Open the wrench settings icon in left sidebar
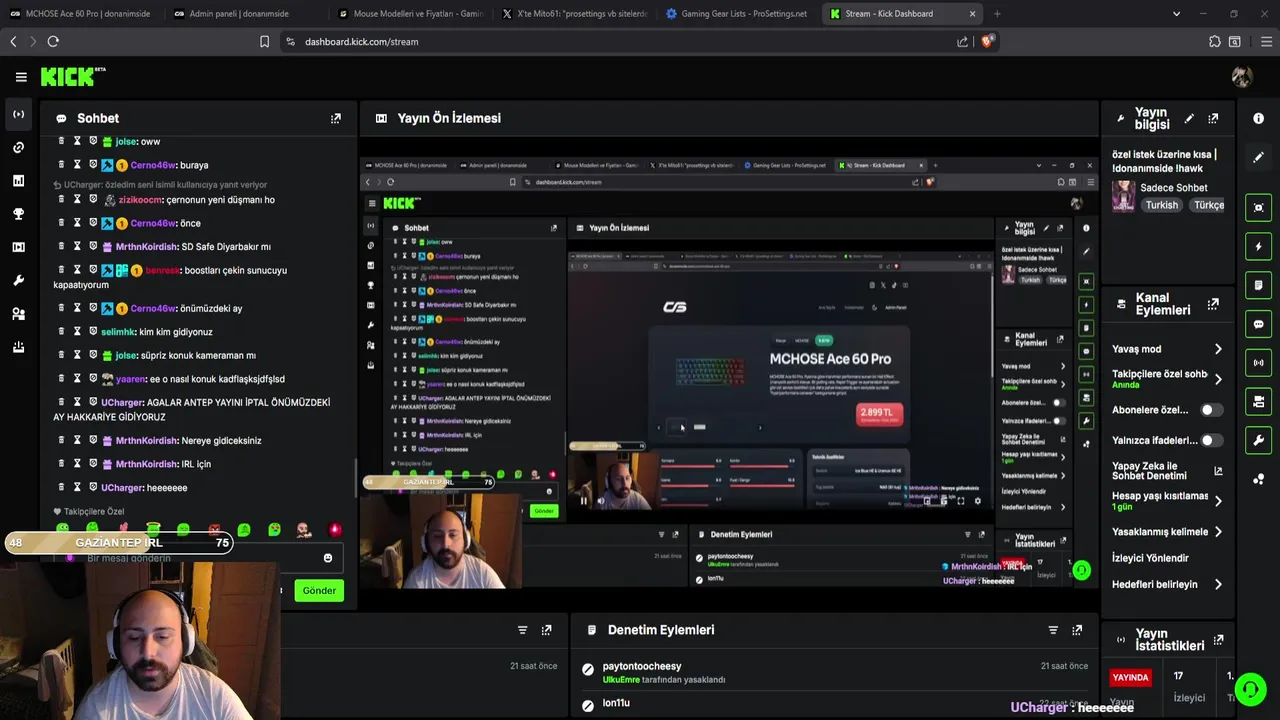 coord(18,281)
